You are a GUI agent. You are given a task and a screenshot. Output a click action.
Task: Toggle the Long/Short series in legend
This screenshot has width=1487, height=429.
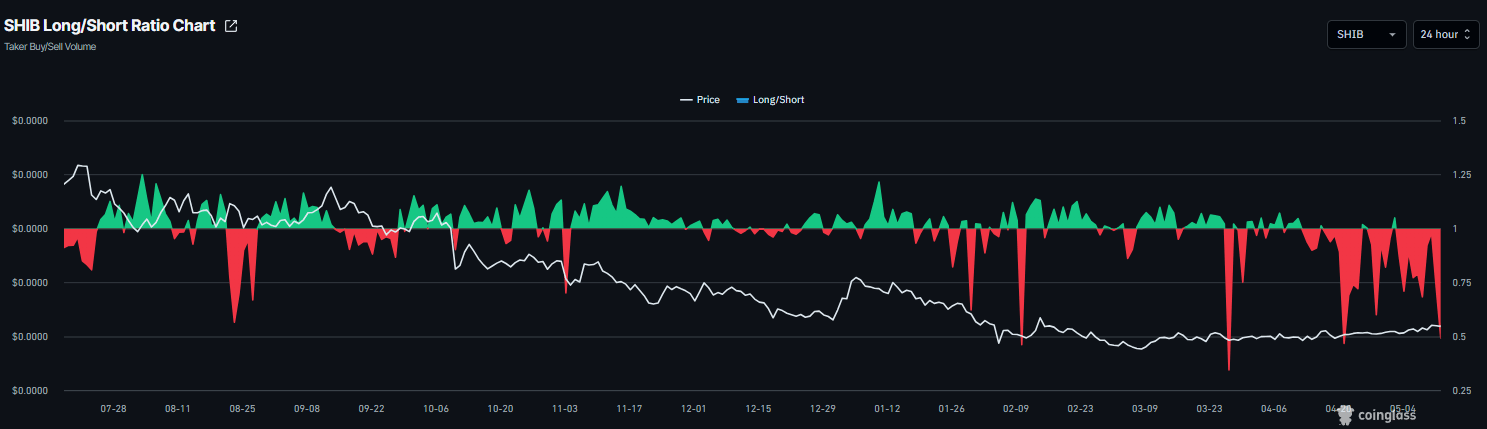(x=770, y=100)
